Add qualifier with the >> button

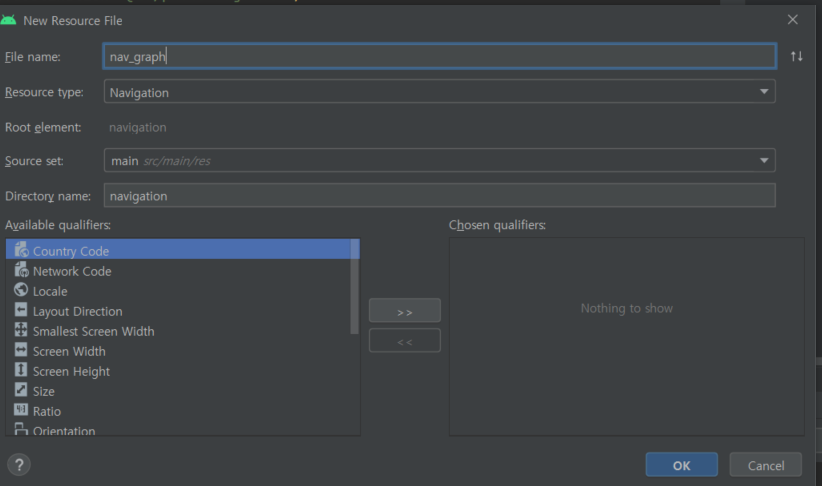(405, 311)
